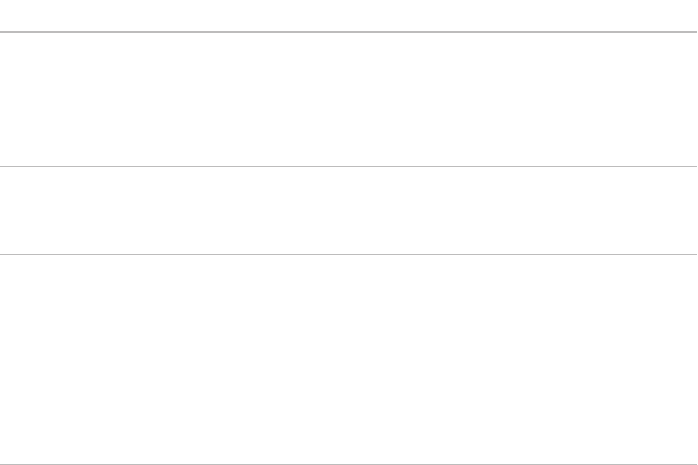698x465 pixels.
Task: Click the left end of the top divider
Action: click(3, 32)
